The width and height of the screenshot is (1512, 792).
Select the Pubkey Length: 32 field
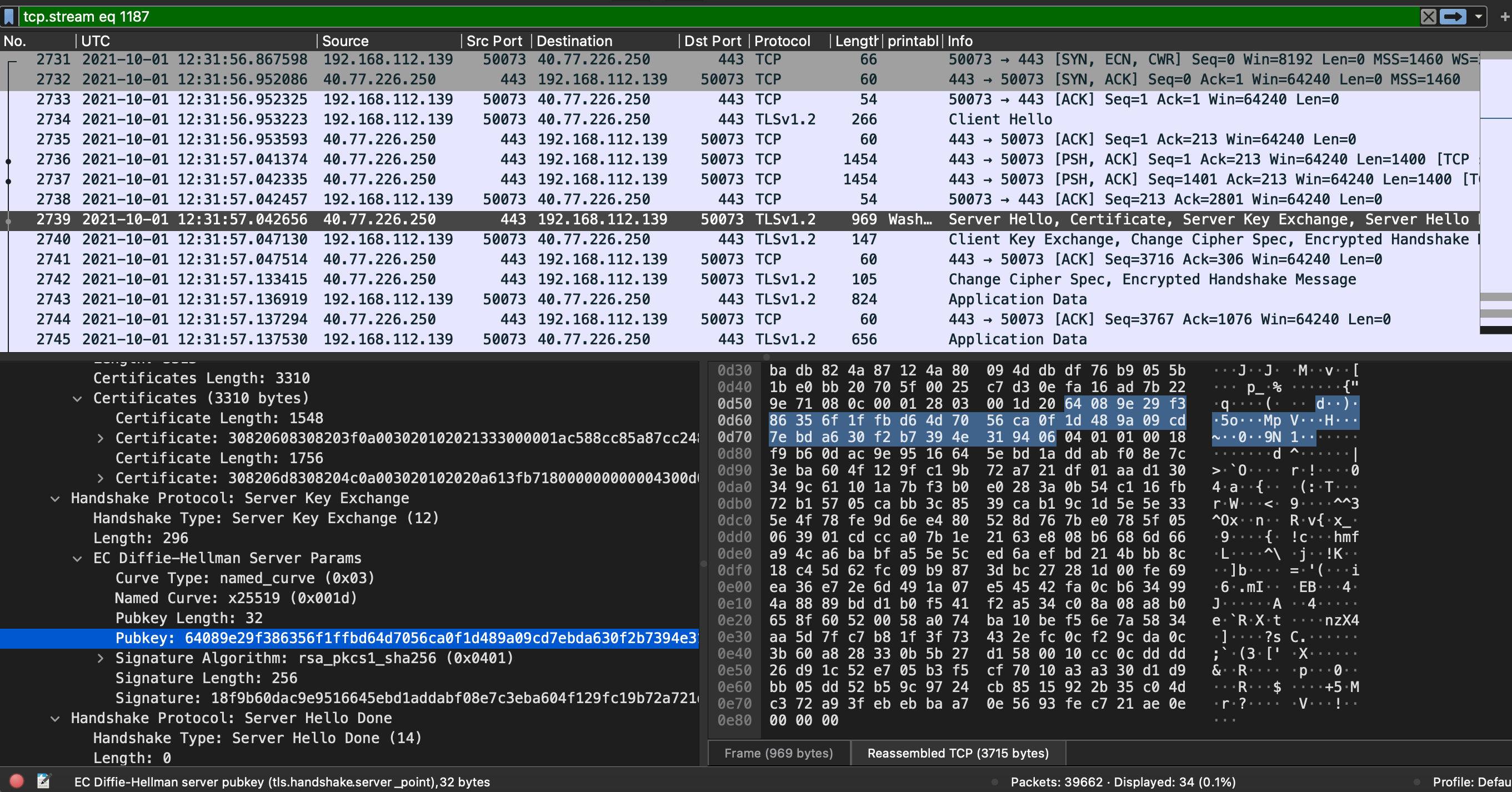coord(189,618)
